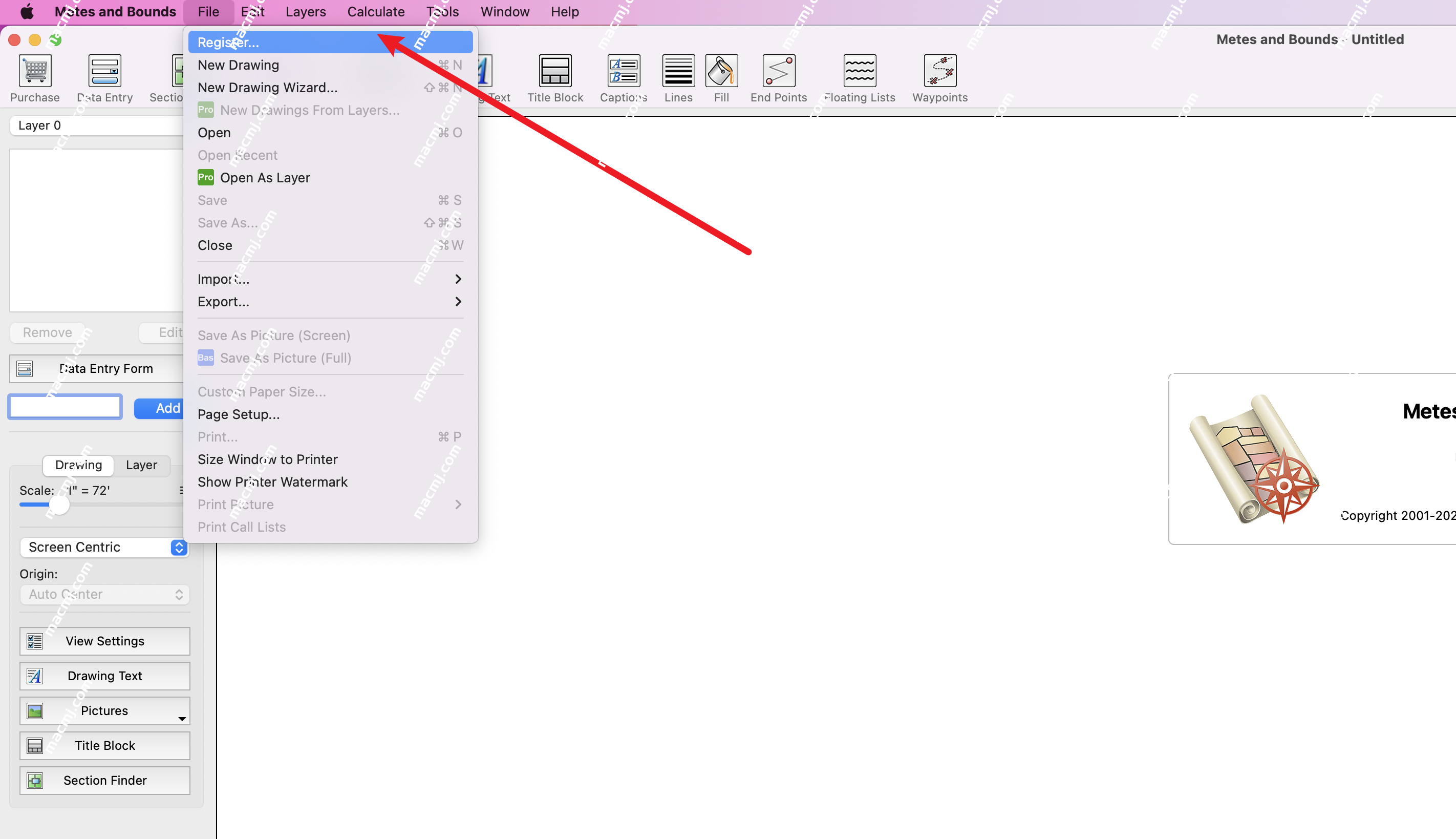Expand the Import submenu
This screenshot has width=1456, height=839.
330,280
